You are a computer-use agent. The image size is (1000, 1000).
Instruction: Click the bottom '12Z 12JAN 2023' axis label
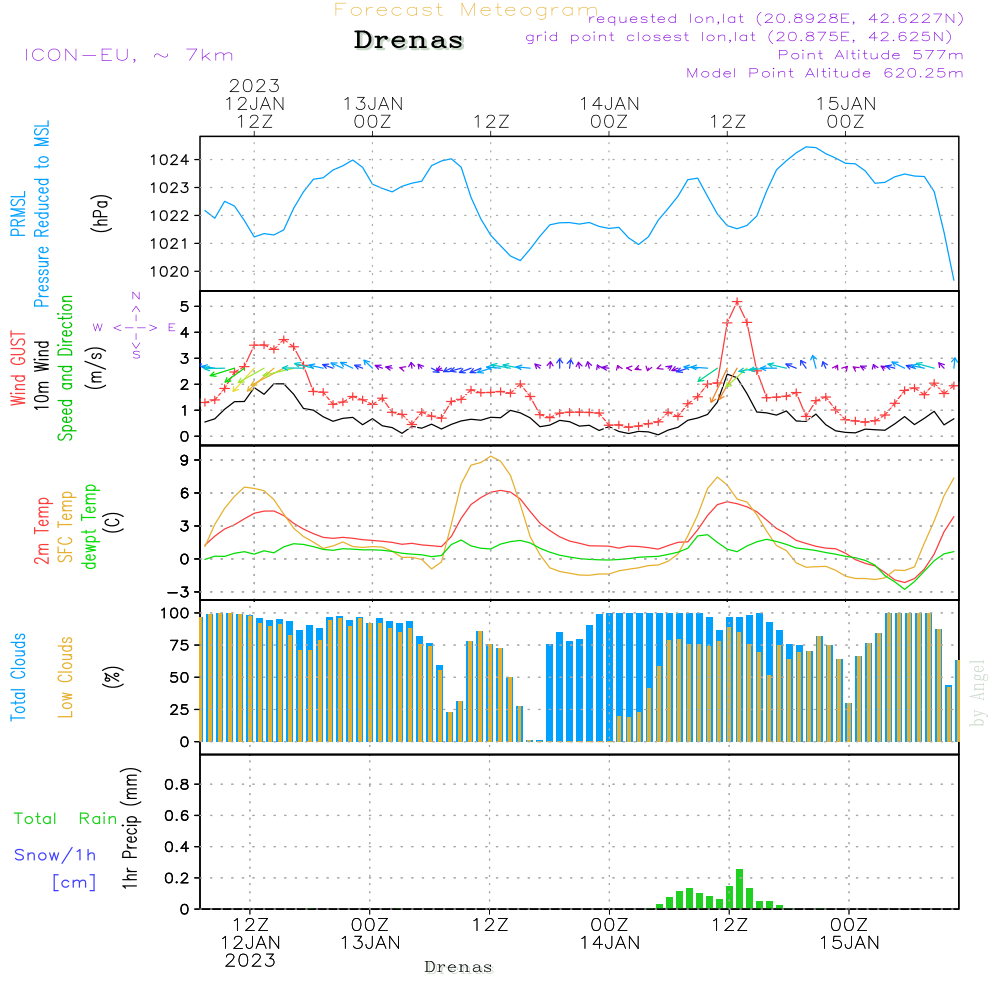point(250,943)
